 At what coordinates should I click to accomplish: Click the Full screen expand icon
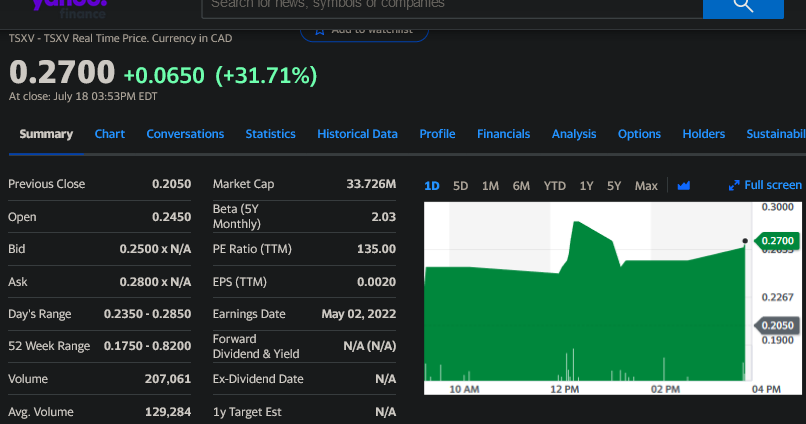(x=735, y=186)
